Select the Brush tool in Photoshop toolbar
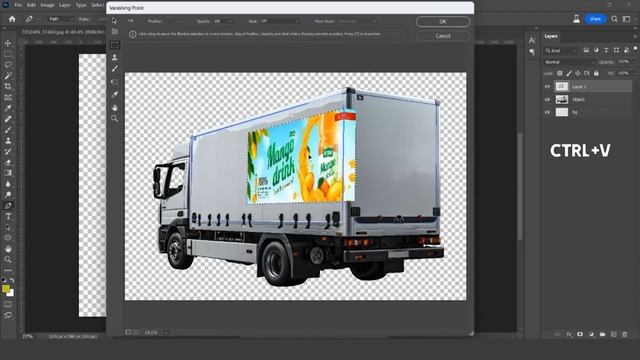 tap(8, 130)
